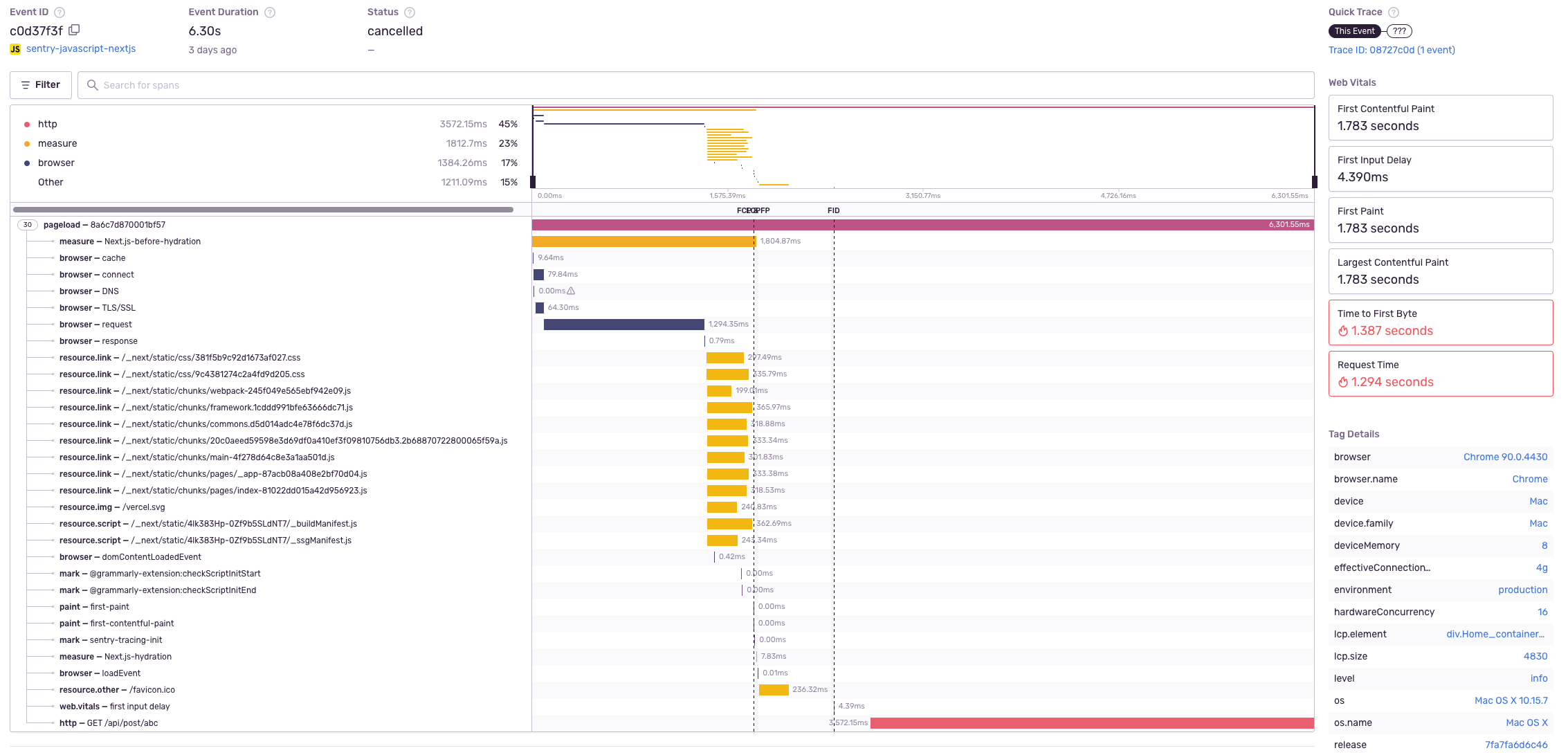
Task: Open the sentry-javascript-nextjs project link
Action: (x=81, y=49)
